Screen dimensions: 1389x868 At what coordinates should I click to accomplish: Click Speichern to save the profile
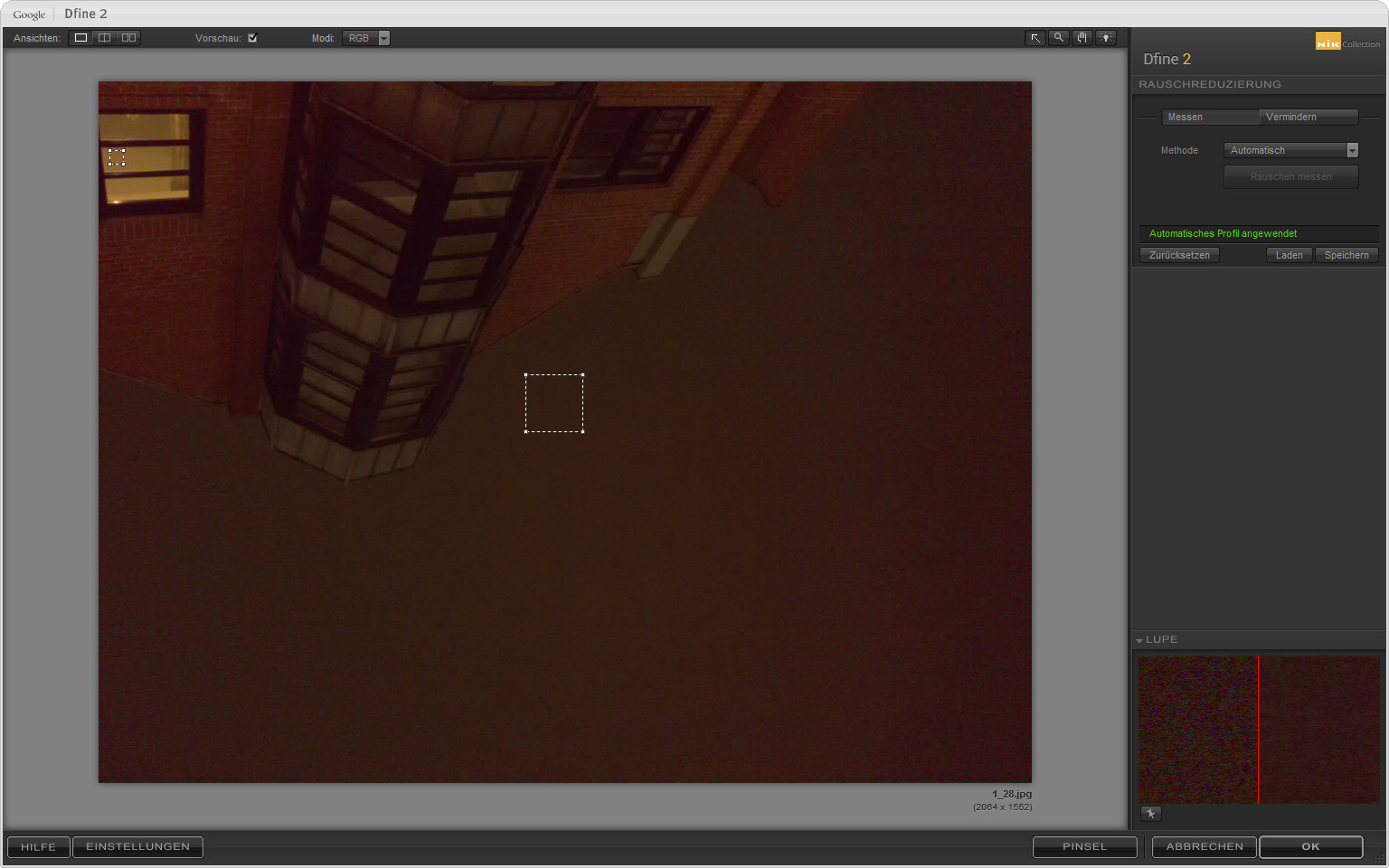(x=1346, y=255)
